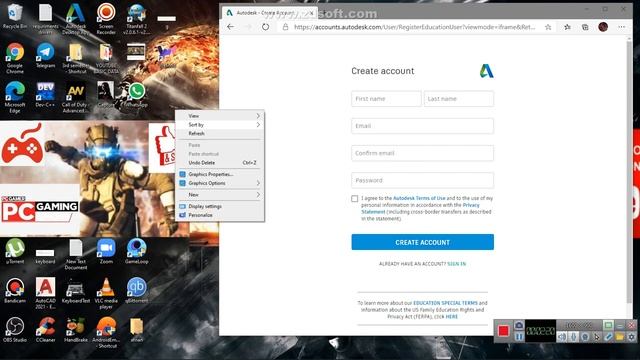The width and height of the screenshot is (640, 360).
Task: Select the green recording area mode icon
Action: 608,325
